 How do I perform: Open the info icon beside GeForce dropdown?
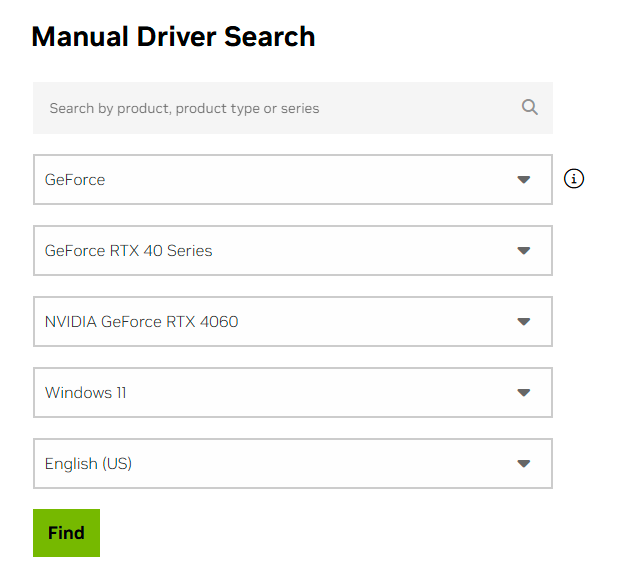click(573, 179)
